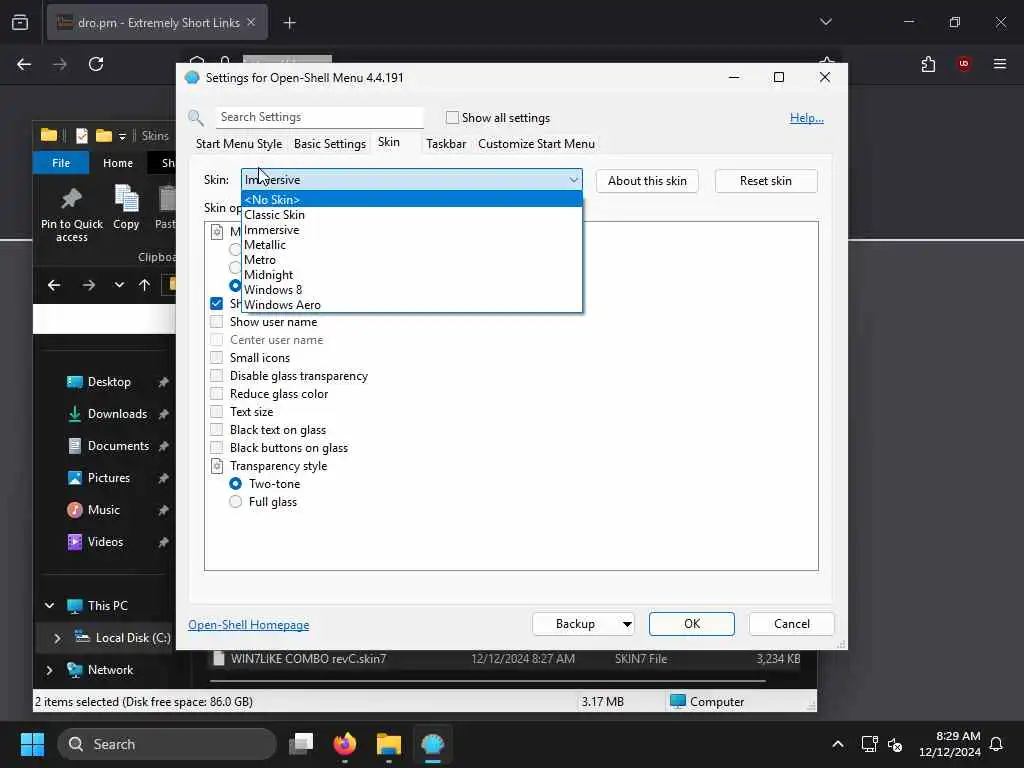Screen dimensions: 1024x768
Task: Click the Explorer forward navigation arrow
Action: (89, 285)
